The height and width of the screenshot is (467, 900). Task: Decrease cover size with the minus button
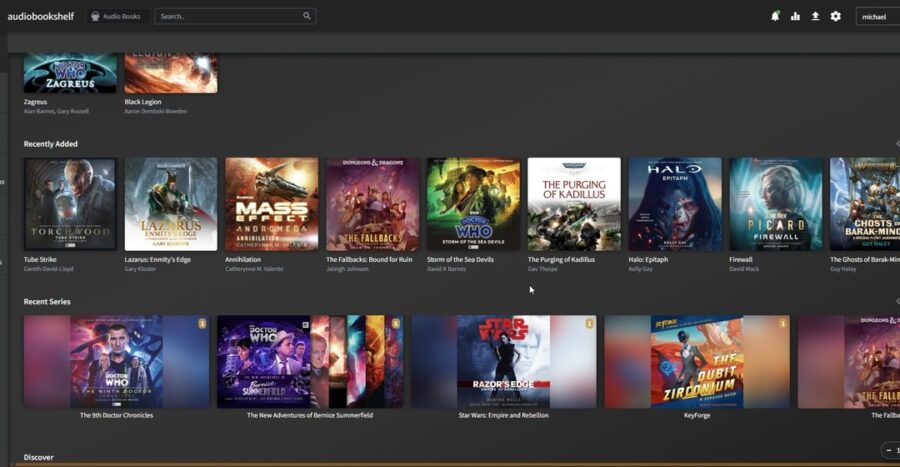click(x=889, y=450)
